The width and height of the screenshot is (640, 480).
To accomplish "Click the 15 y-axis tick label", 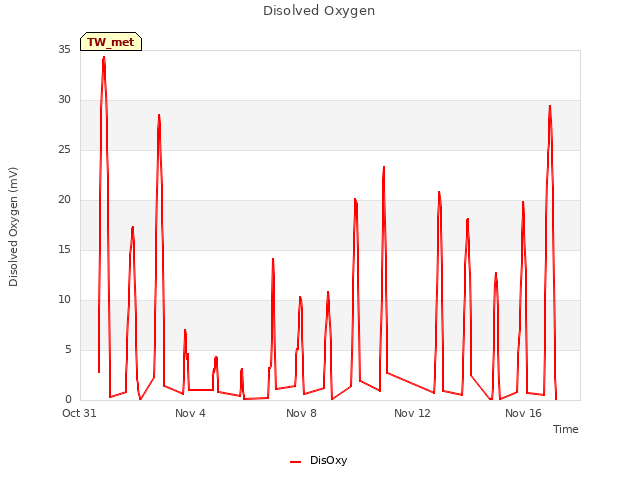I will point(64,250).
